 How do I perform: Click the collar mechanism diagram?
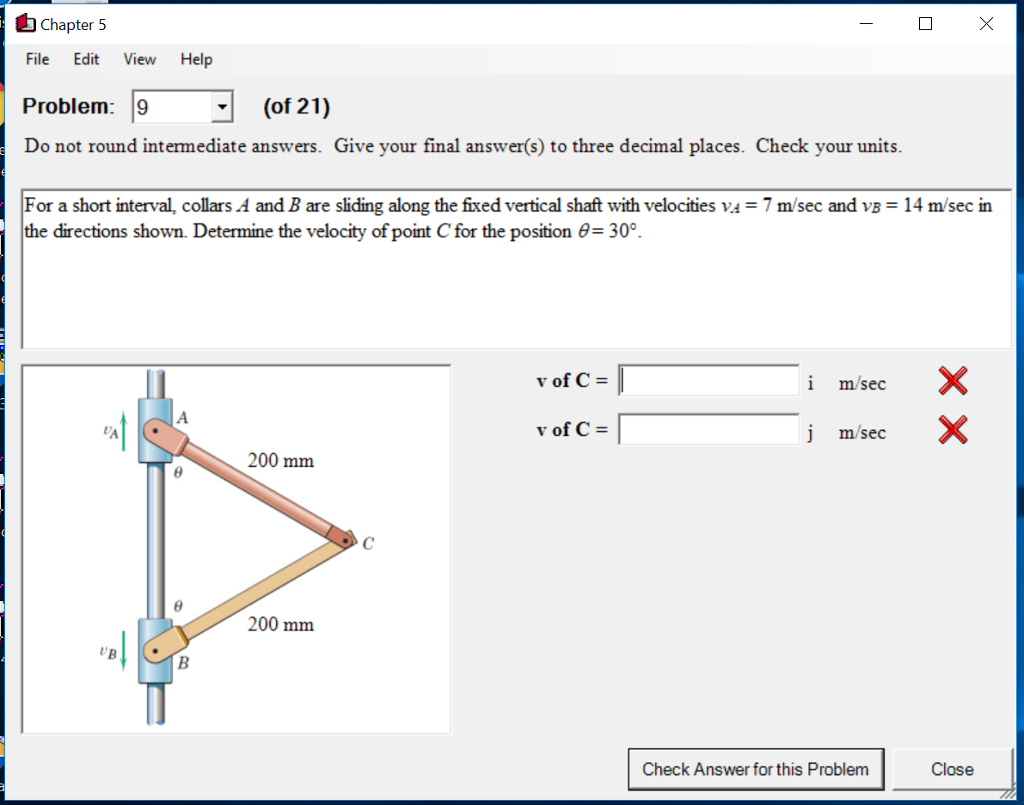click(235, 546)
